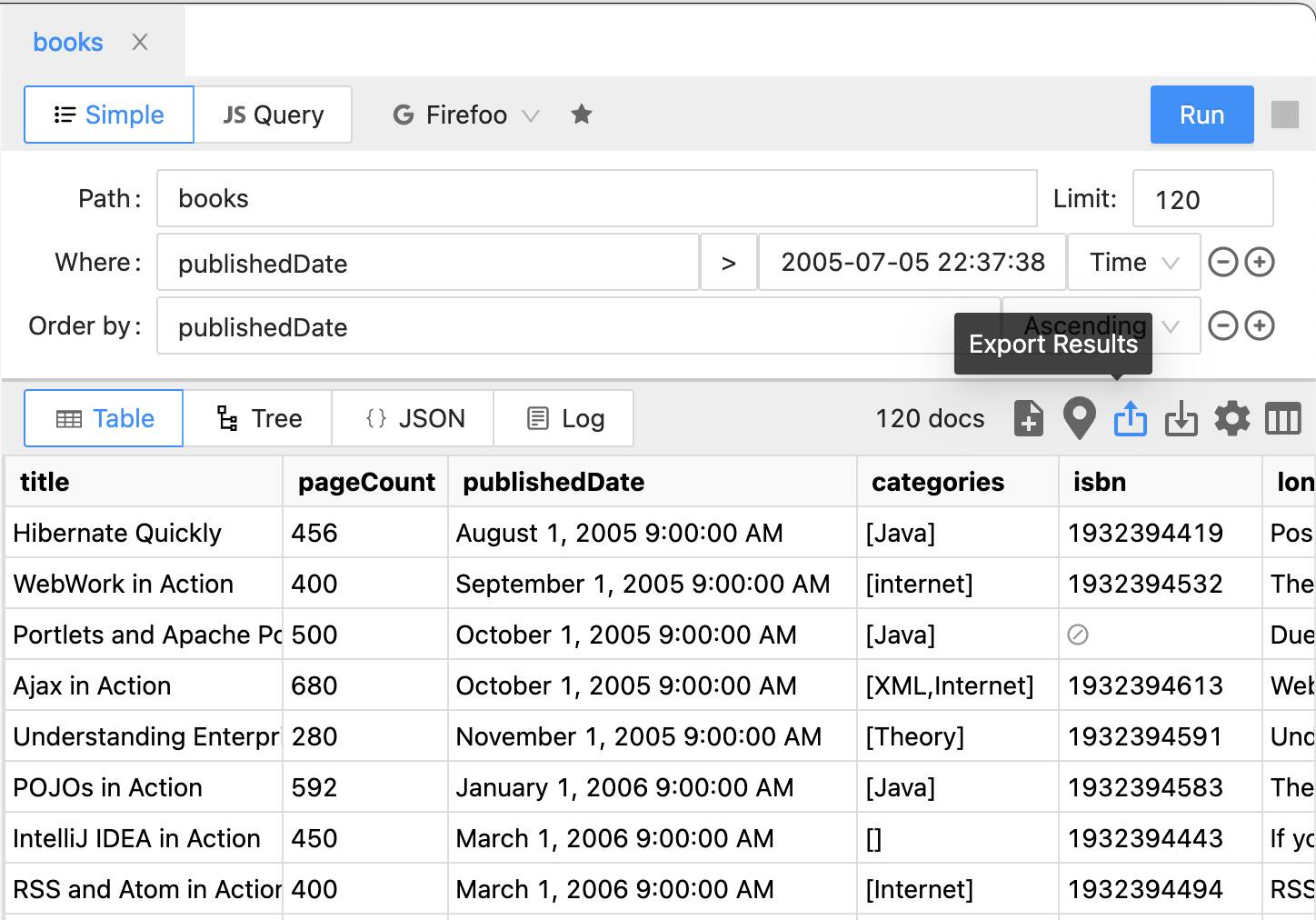Edit the date value 2005-07-05 22:37:38
Viewport: 1316px width, 920px height.
point(912,263)
